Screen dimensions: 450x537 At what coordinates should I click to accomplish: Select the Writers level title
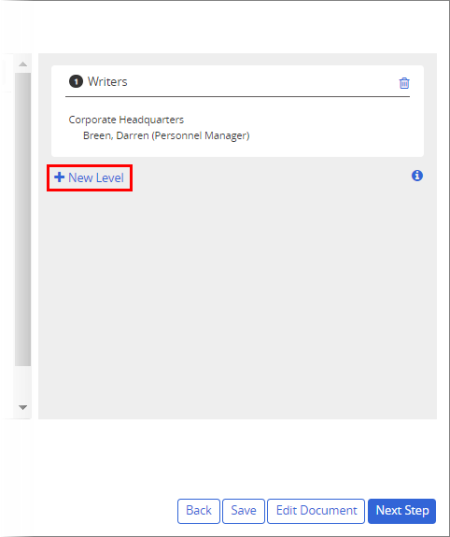pos(107,82)
